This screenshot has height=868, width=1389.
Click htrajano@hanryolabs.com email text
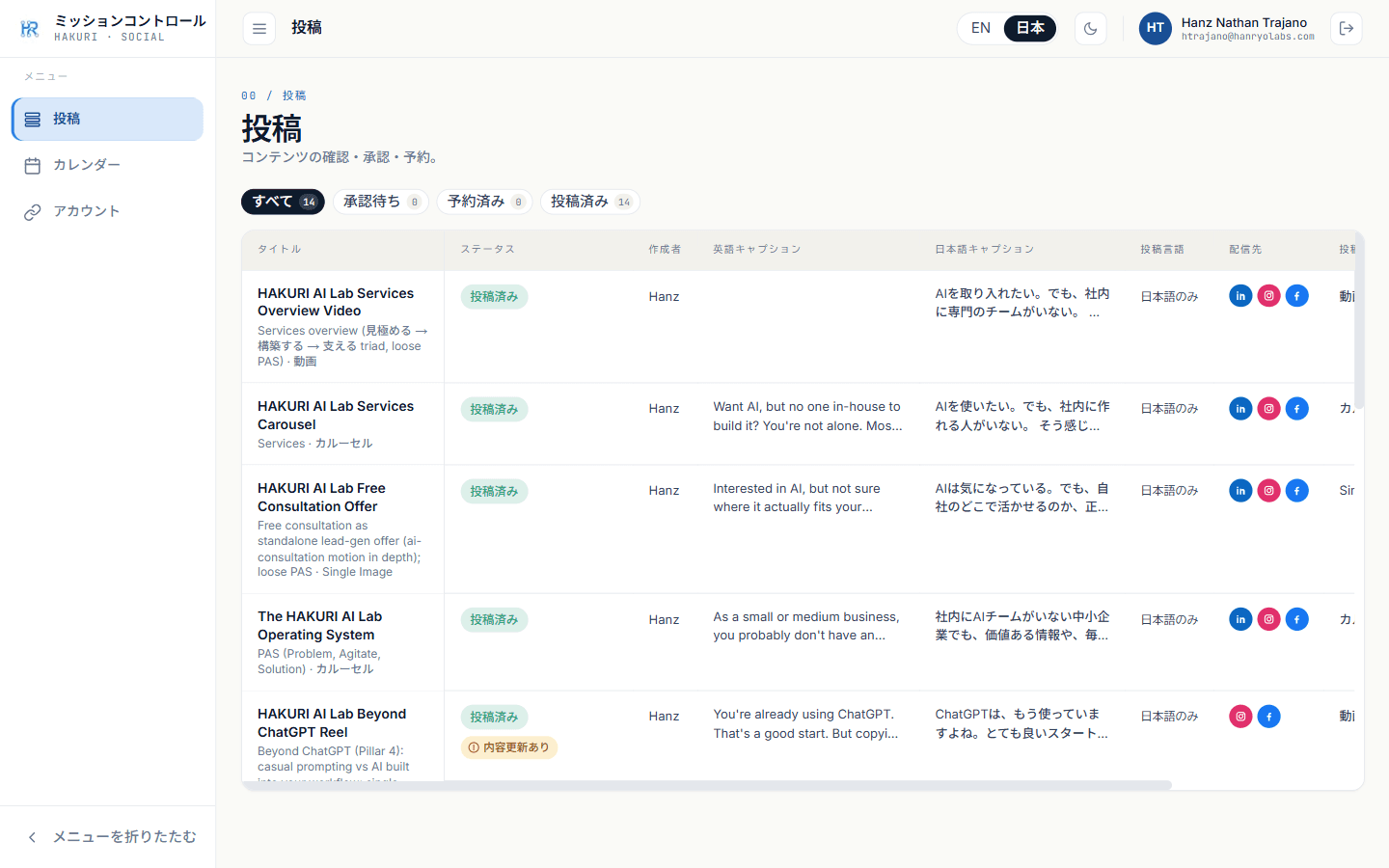(x=1248, y=37)
